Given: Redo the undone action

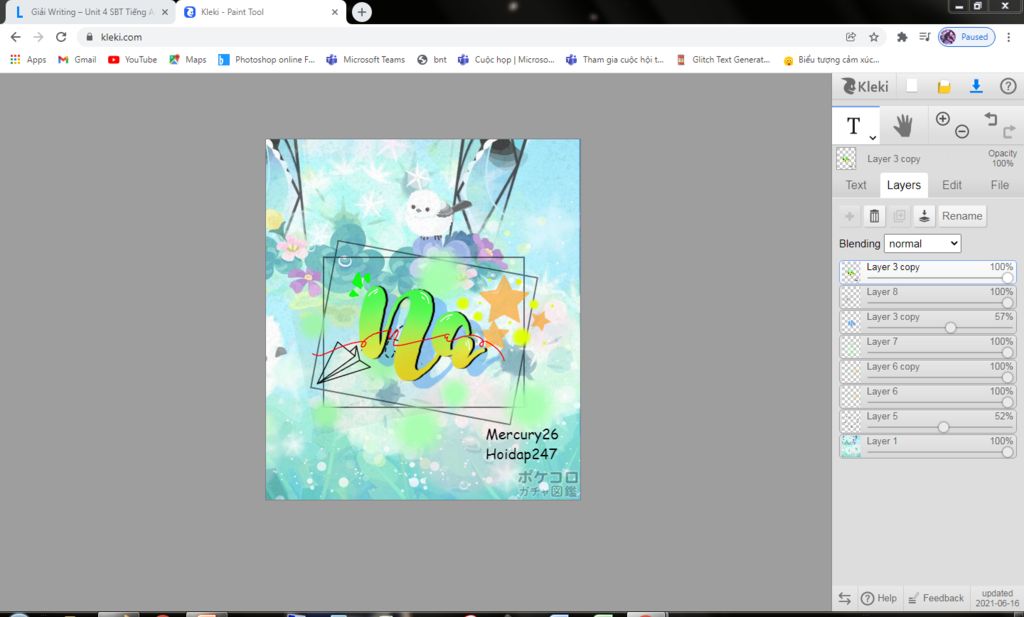Looking at the screenshot, I should coord(1009,132).
